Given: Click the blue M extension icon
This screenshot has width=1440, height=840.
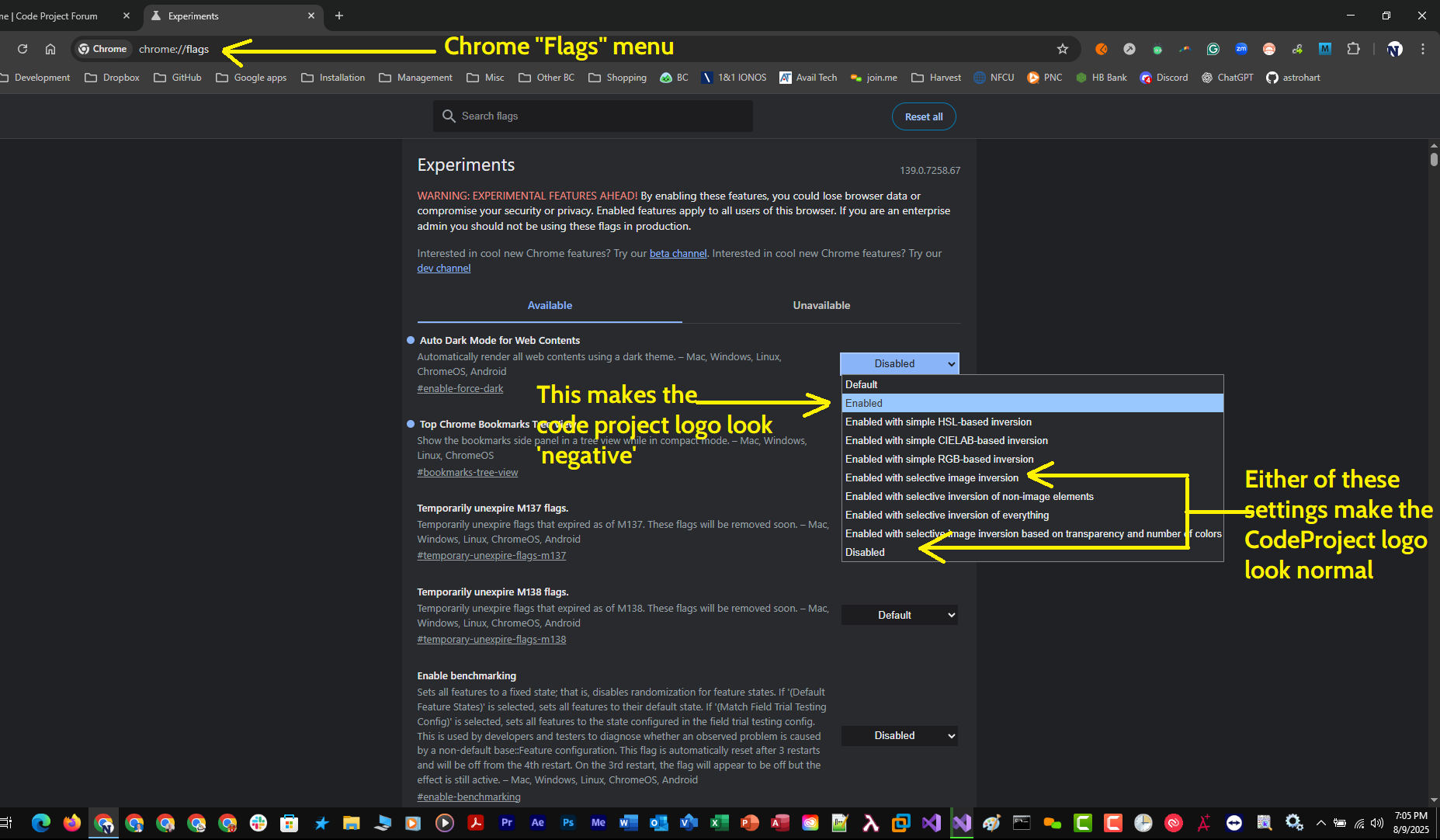Looking at the screenshot, I should coord(1325,49).
